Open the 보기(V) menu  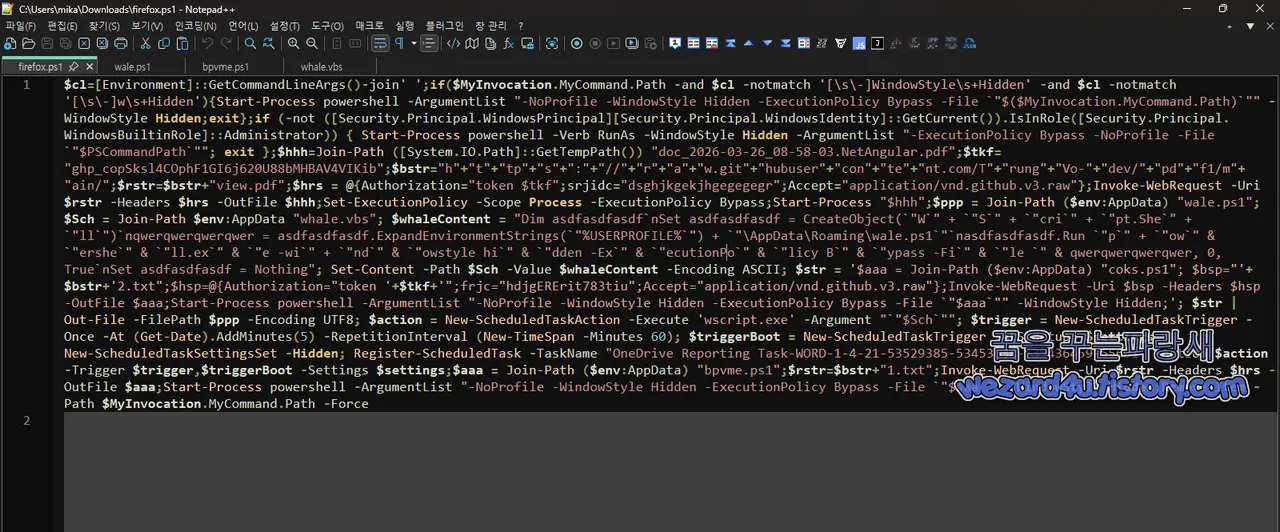(147, 26)
